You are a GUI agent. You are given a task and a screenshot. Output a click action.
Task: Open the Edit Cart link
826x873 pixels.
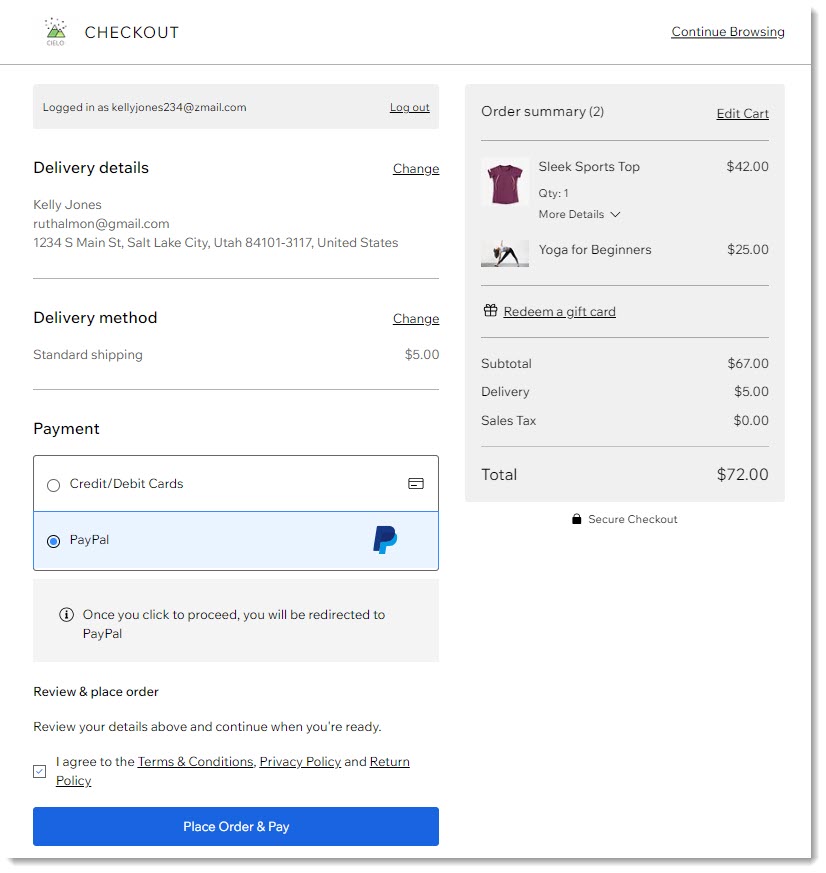tap(742, 114)
